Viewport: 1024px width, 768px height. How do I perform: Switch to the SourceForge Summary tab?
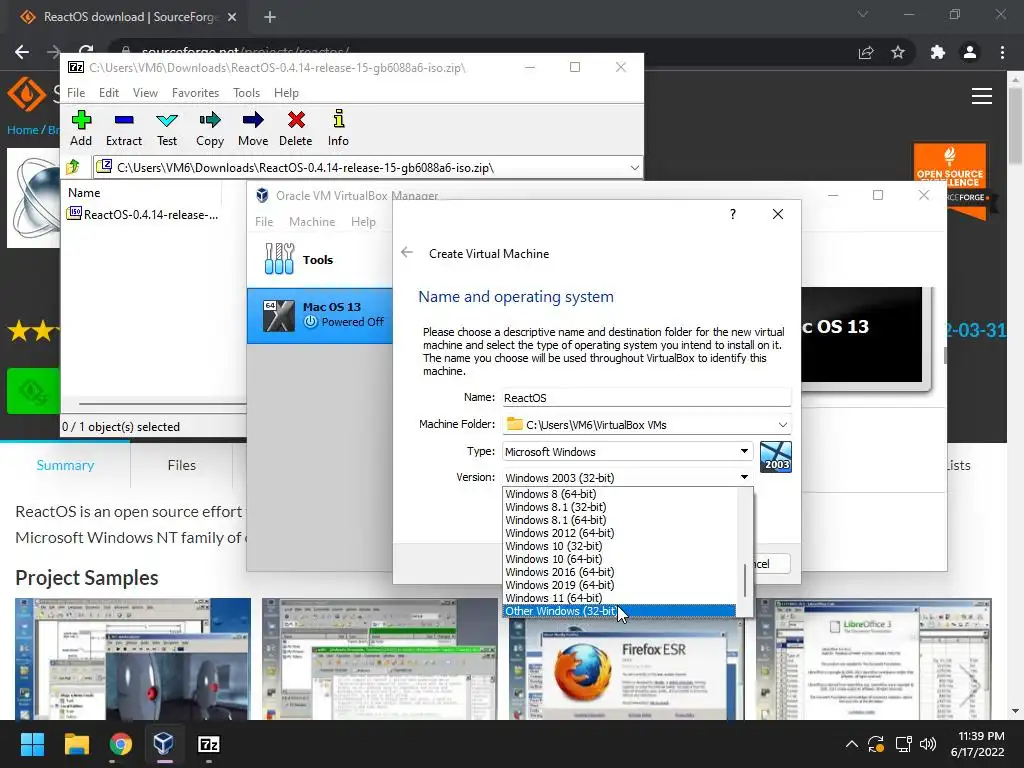point(65,465)
